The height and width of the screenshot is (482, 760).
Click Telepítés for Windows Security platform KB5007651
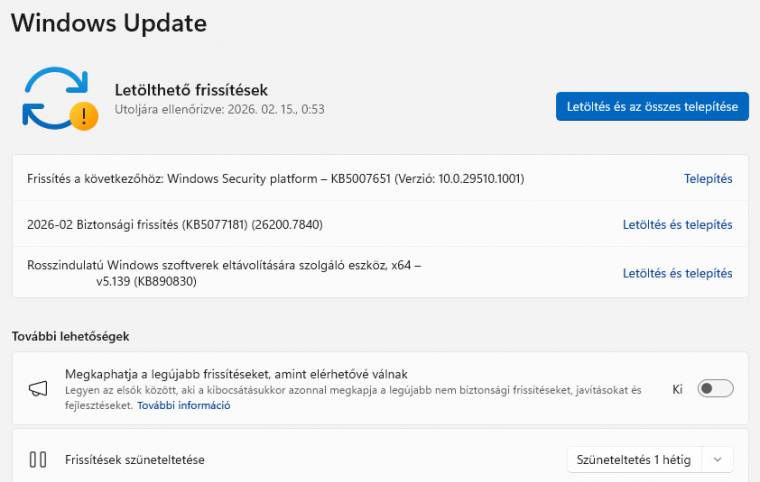708,179
